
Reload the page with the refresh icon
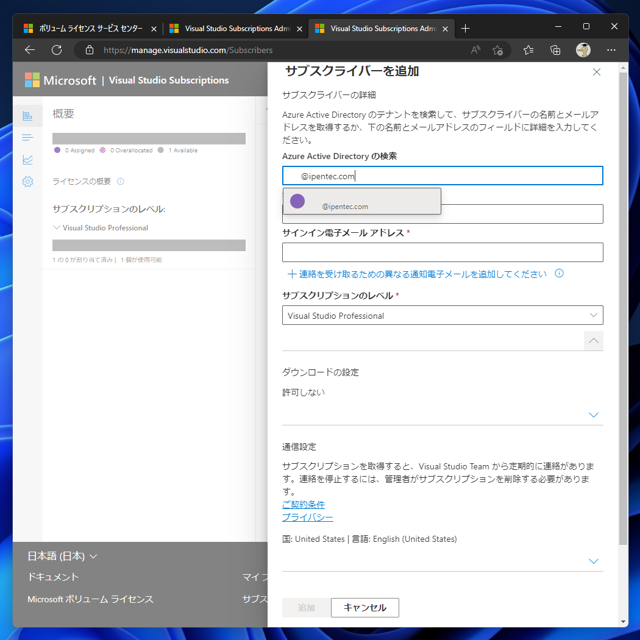(x=56, y=50)
